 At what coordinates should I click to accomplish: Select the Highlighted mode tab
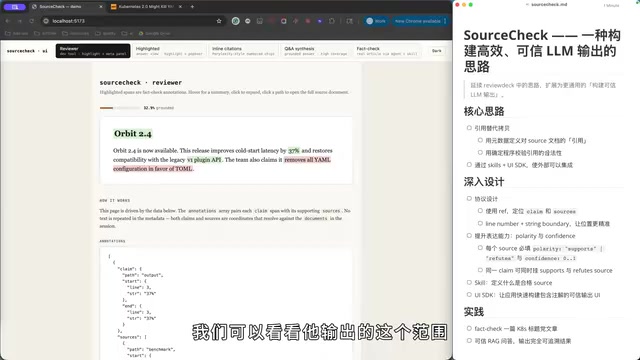point(169,51)
